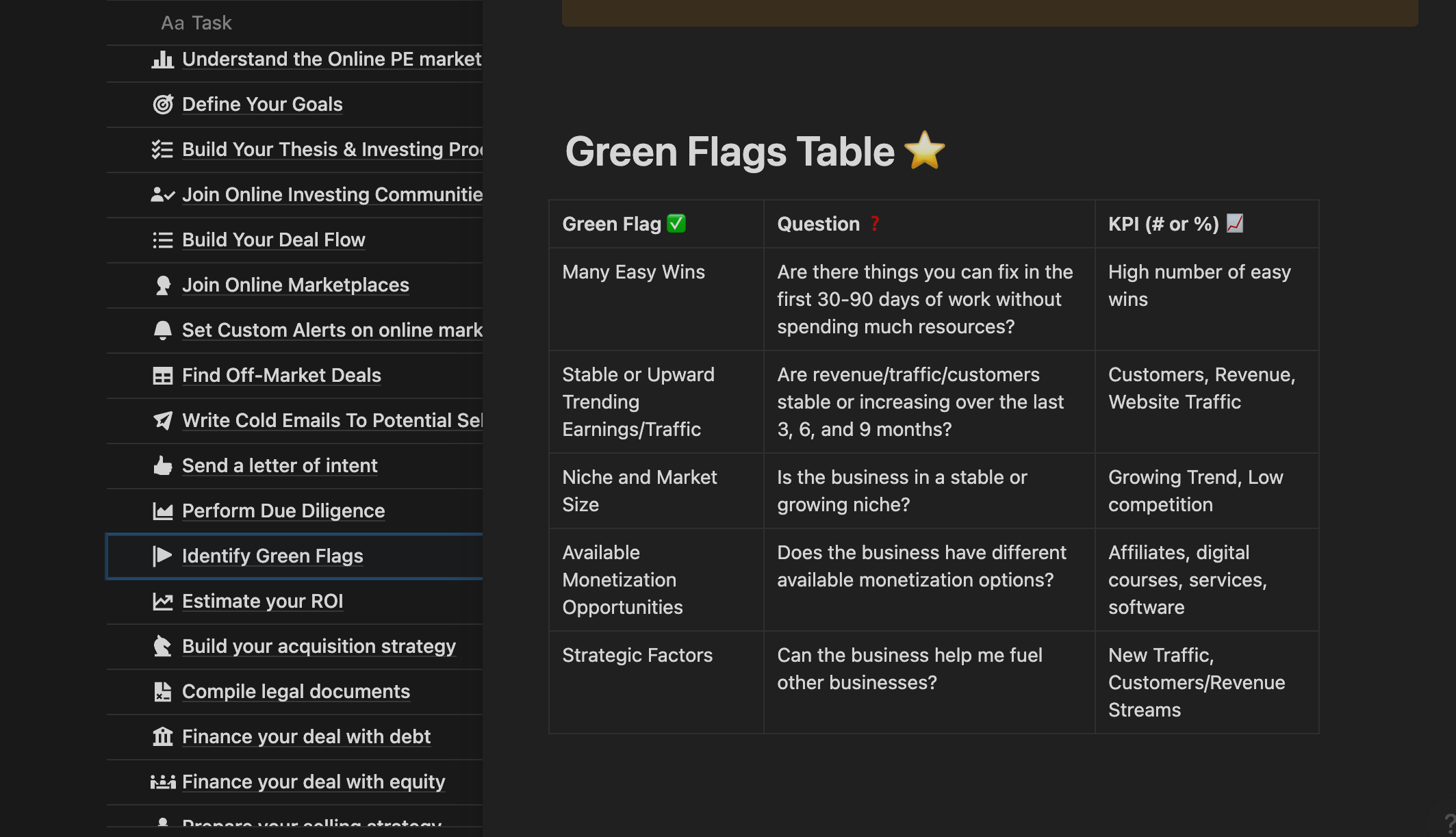Click the Affiliates, digital courses, services cell
The image size is (1456, 837).
1207,580
